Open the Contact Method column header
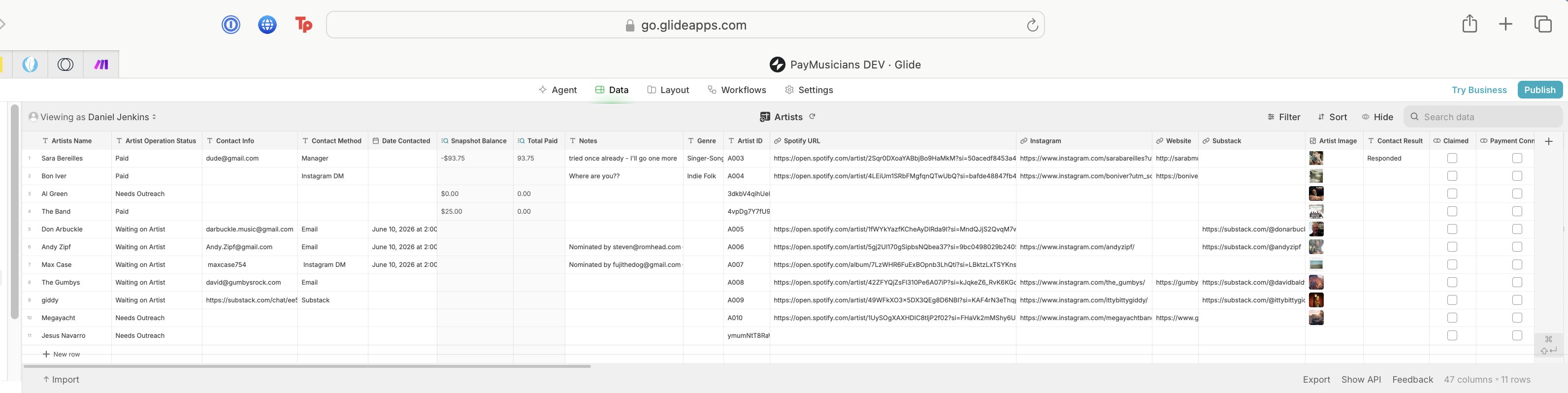Viewport: 1568px width, 393px height. [333, 140]
